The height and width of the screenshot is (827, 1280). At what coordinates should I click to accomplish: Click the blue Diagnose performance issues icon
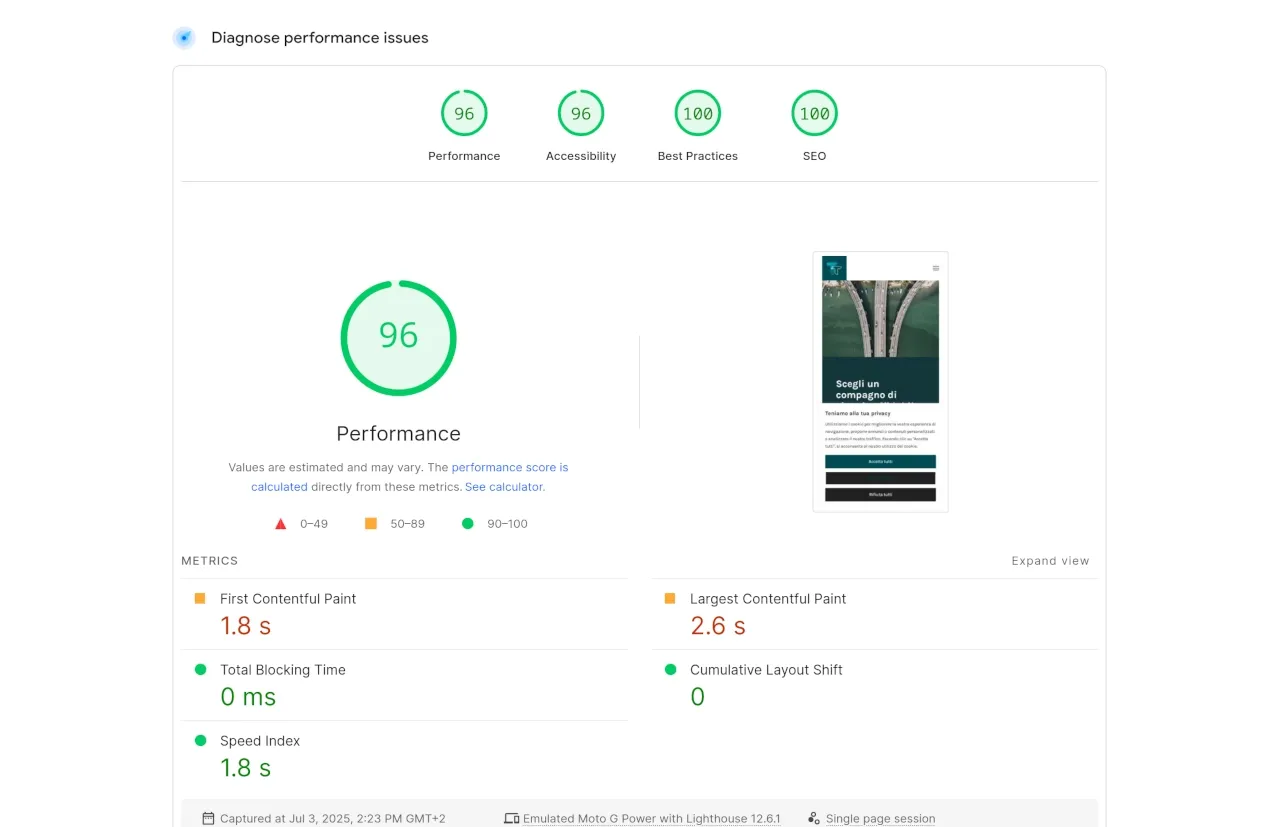click(184, 38)
